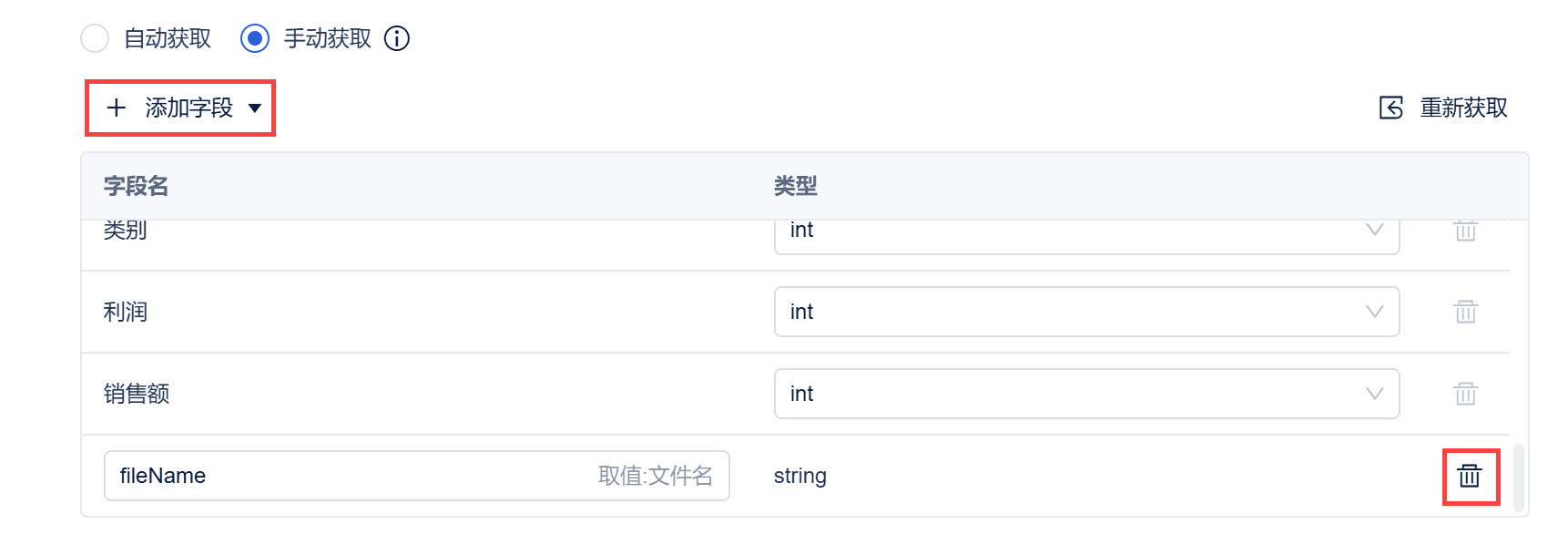Delete the fileName field row
The height and width of the screenshot is (545, 1568).
1470,476
